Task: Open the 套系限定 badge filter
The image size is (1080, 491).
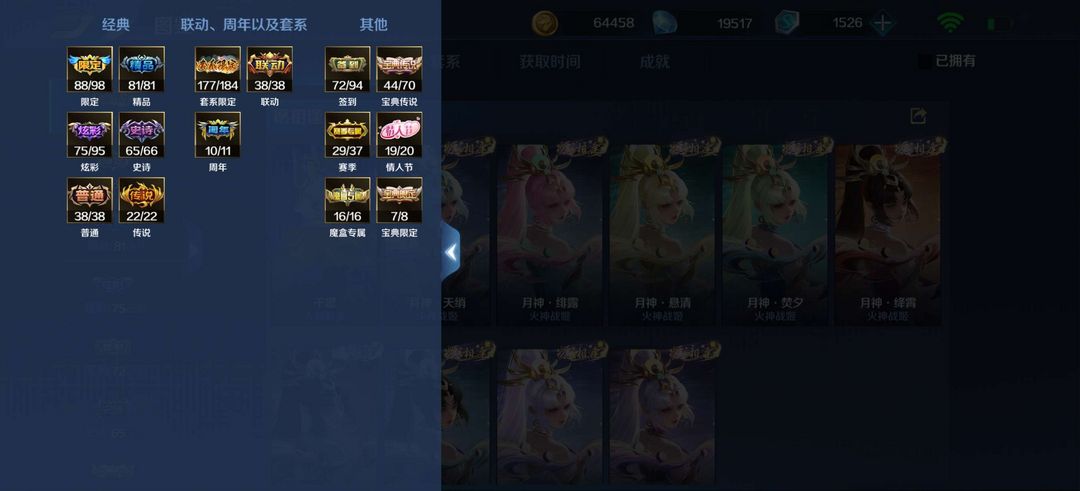Action: [218, 70]
